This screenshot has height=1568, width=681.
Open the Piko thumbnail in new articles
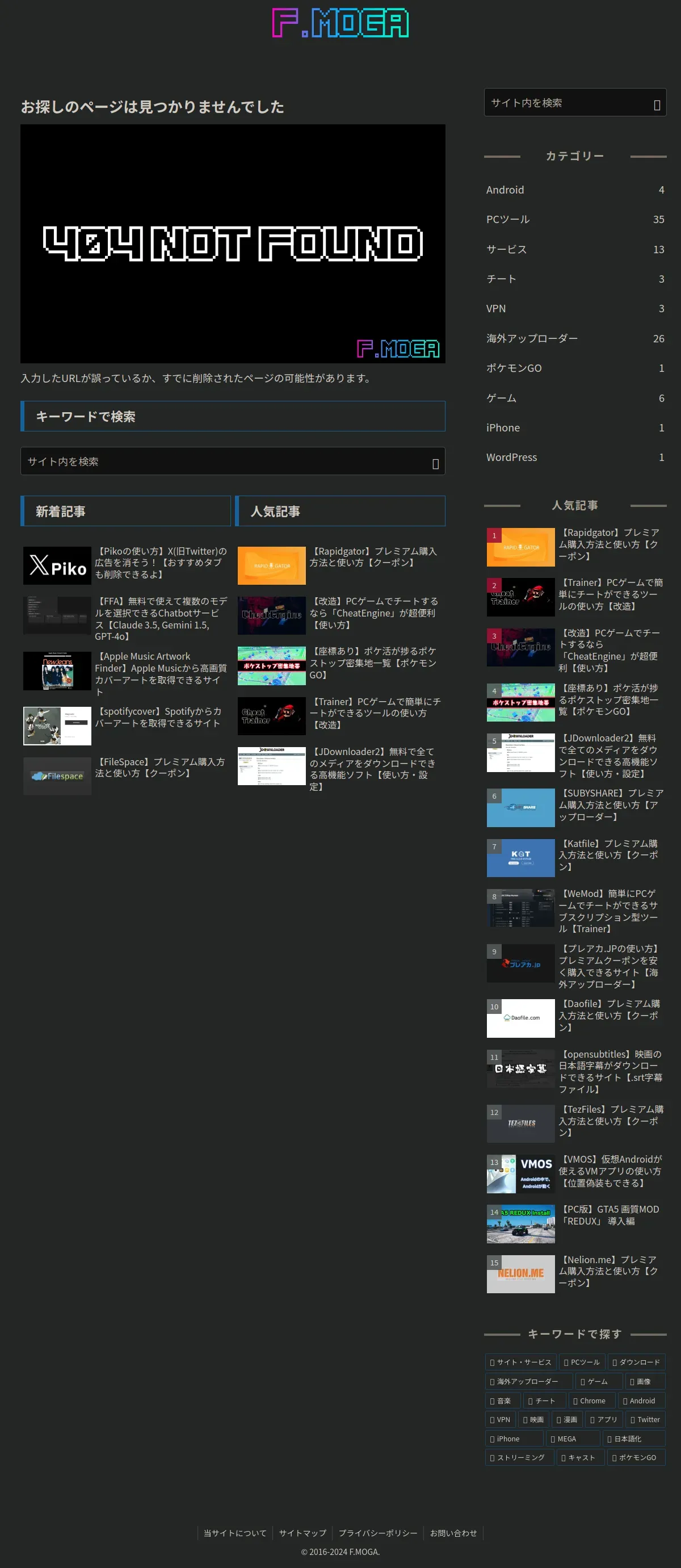coord(57,565)
